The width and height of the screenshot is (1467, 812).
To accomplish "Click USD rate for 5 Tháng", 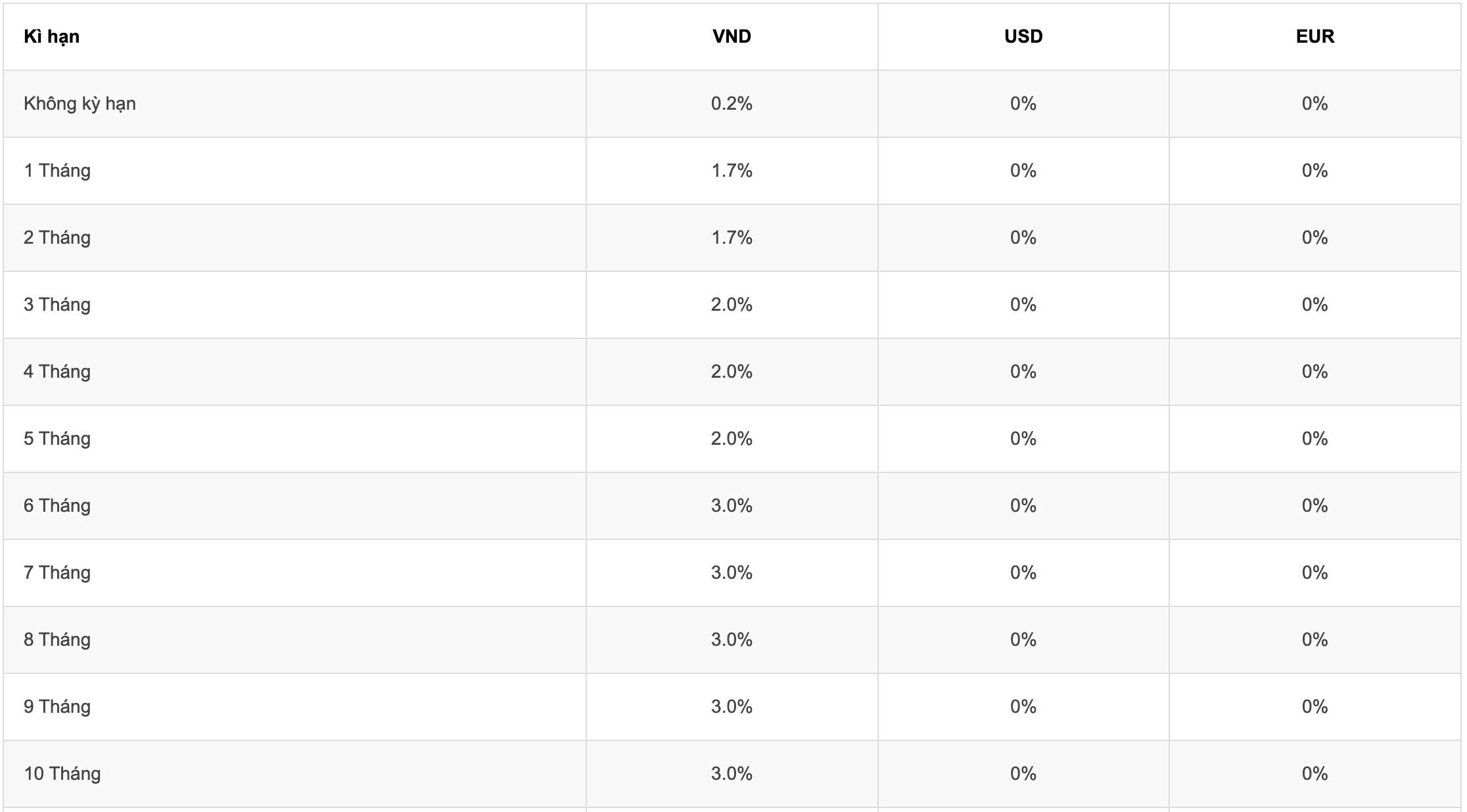I will coord(1023,439).
